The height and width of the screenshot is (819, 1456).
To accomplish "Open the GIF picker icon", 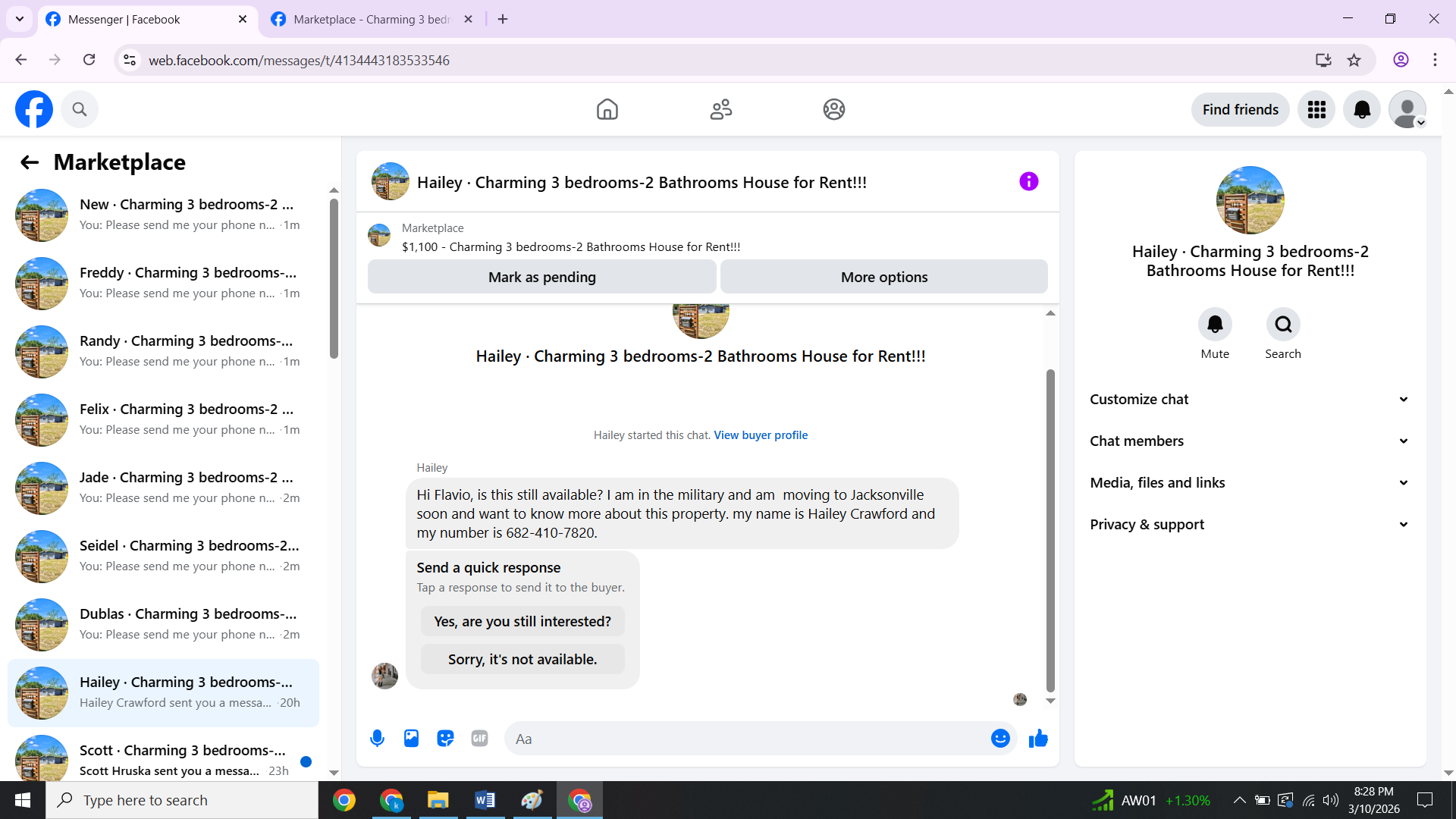I will 479,739.
